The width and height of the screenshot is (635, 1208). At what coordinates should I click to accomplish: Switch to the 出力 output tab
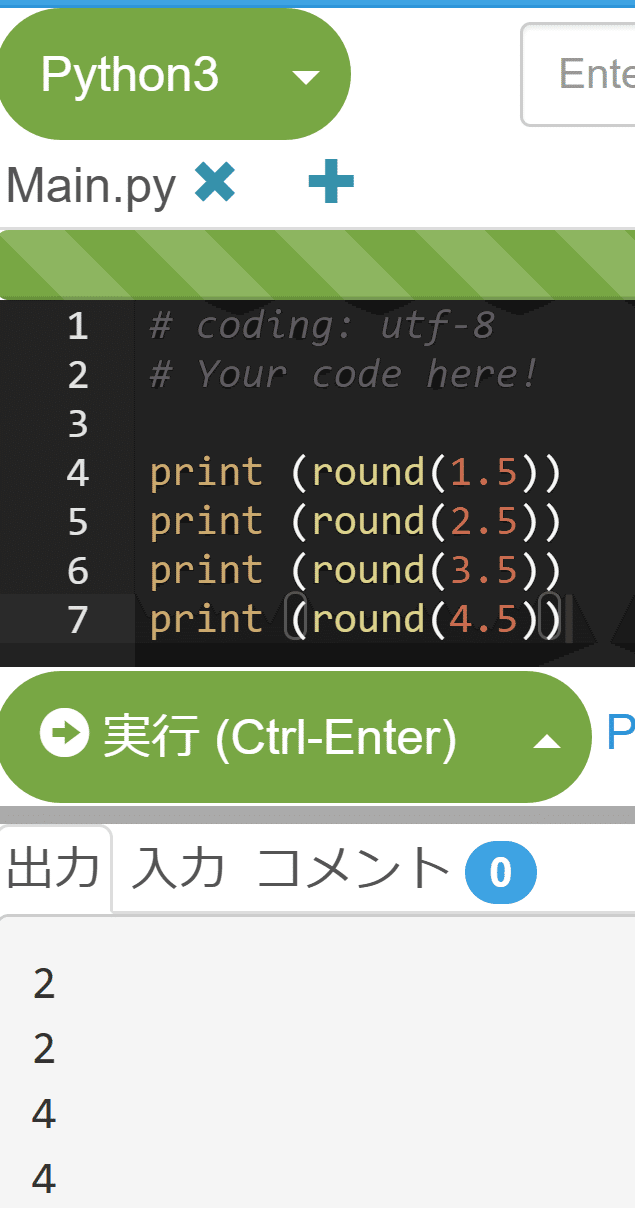(53, 870)
